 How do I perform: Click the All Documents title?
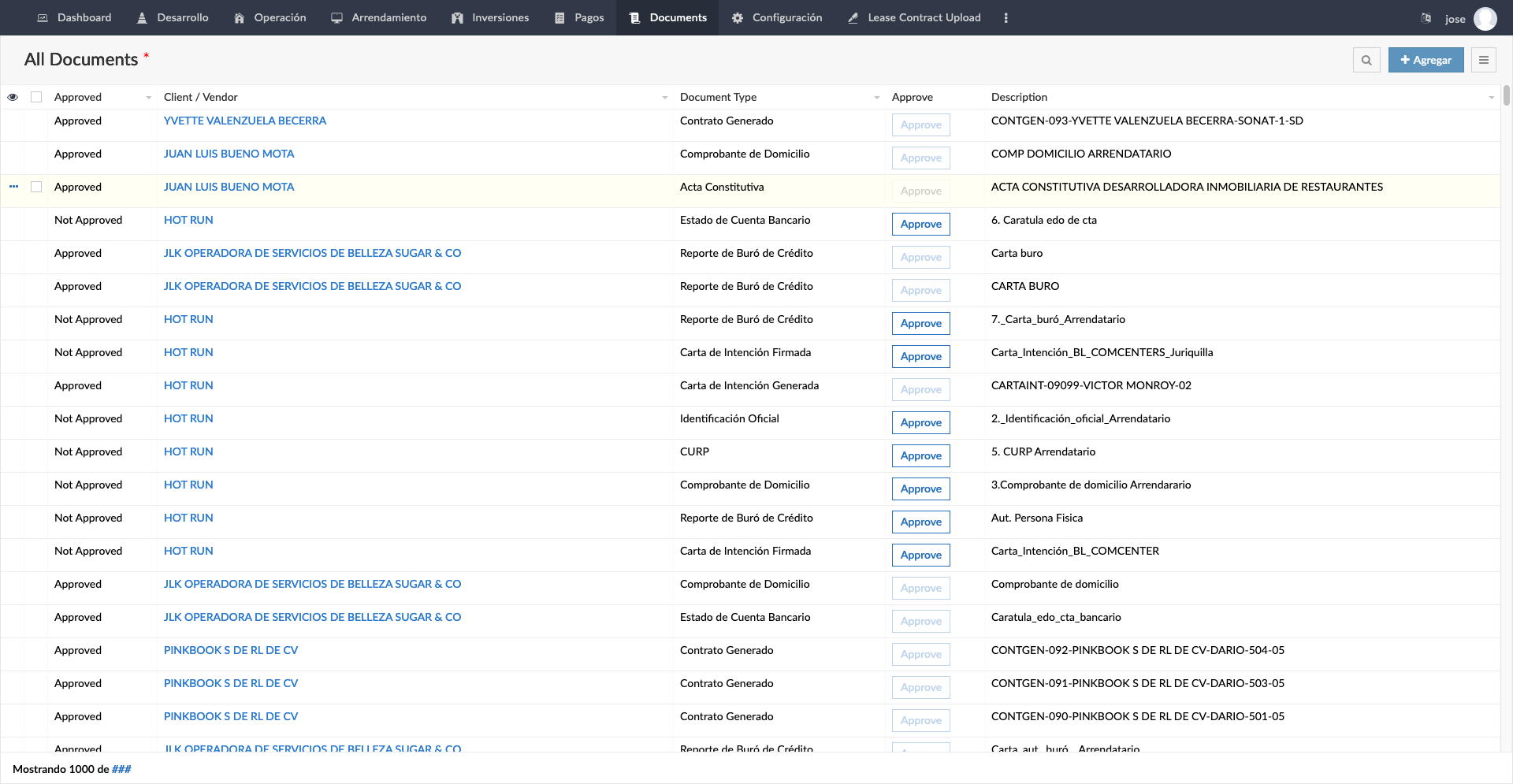point(81,60)
